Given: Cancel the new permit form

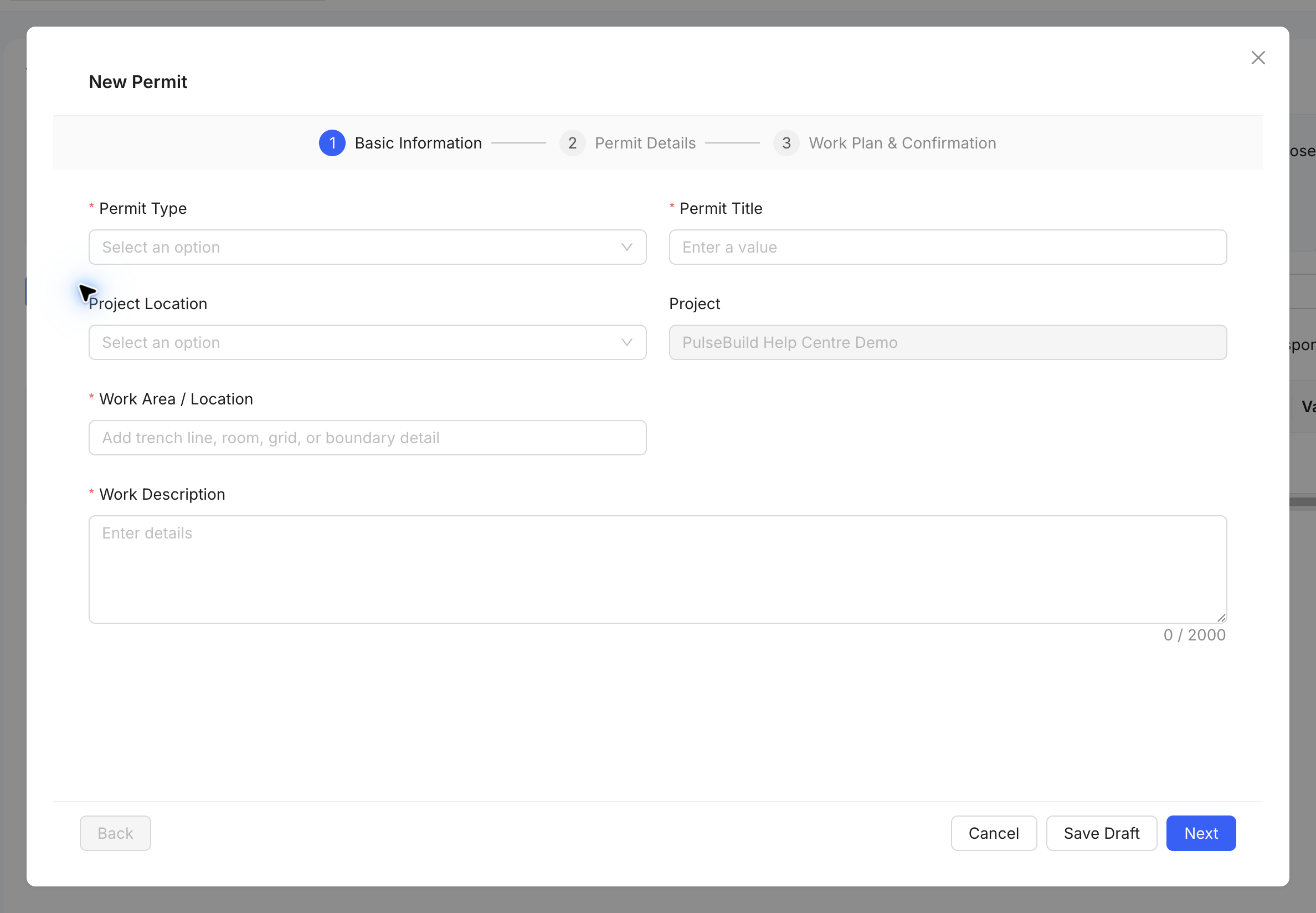Looking at the screenshot, I should tap(994, 833).
